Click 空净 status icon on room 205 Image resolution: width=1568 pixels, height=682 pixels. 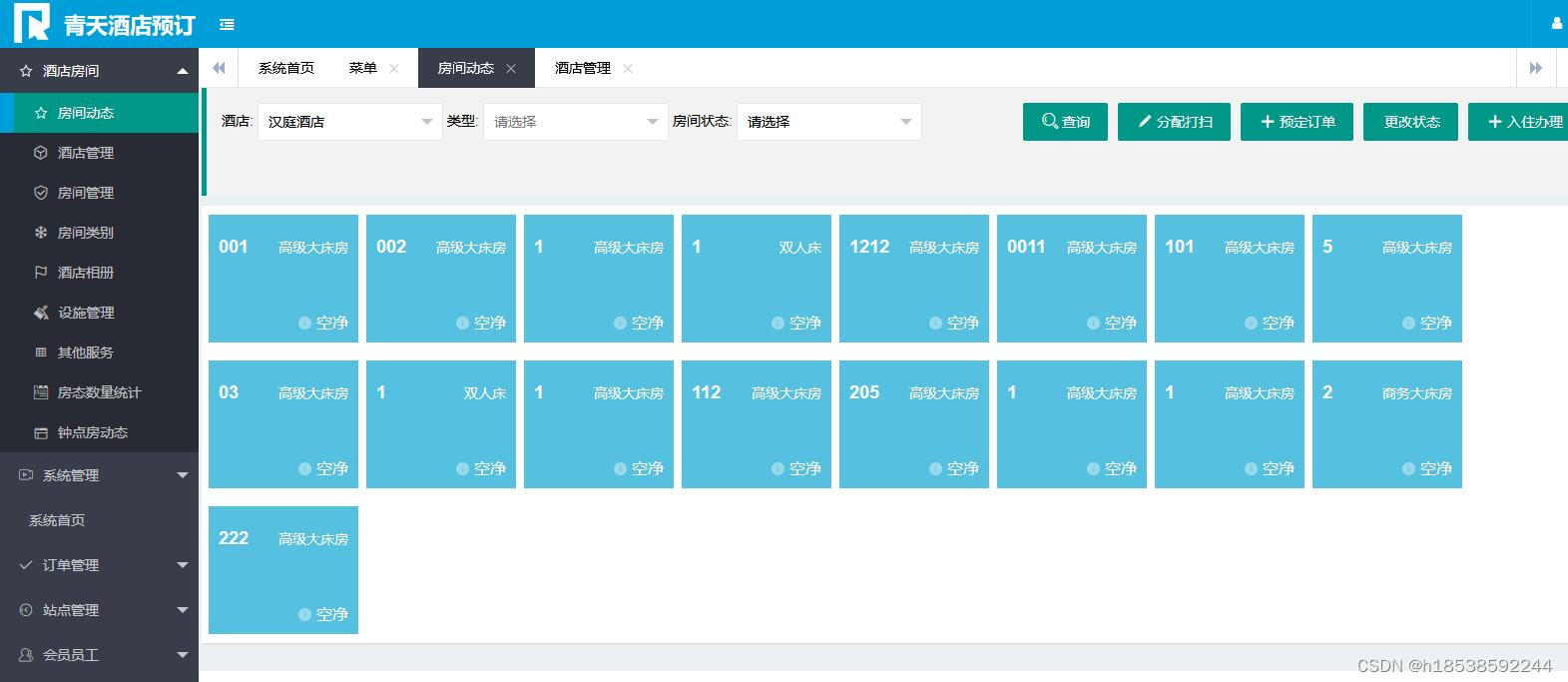(x=936, y=468)
